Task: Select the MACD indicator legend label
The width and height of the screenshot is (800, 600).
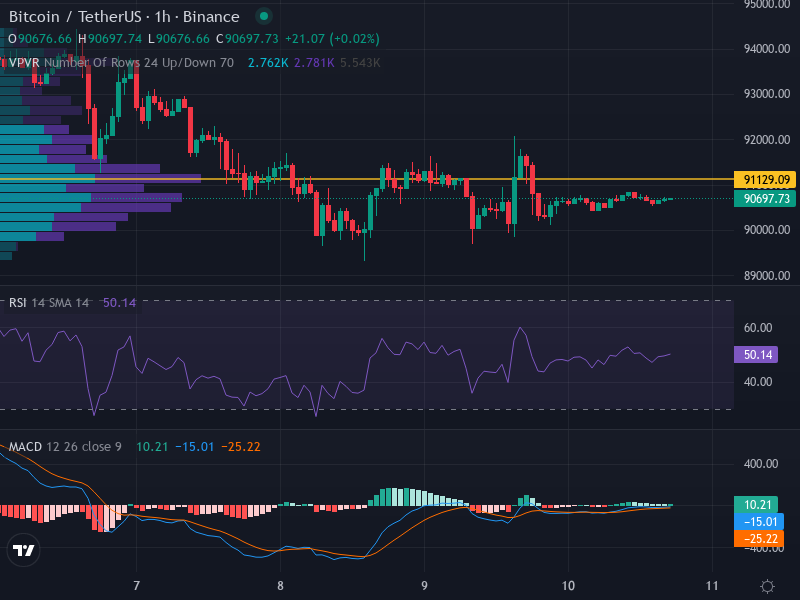Action: pos(28,446)
